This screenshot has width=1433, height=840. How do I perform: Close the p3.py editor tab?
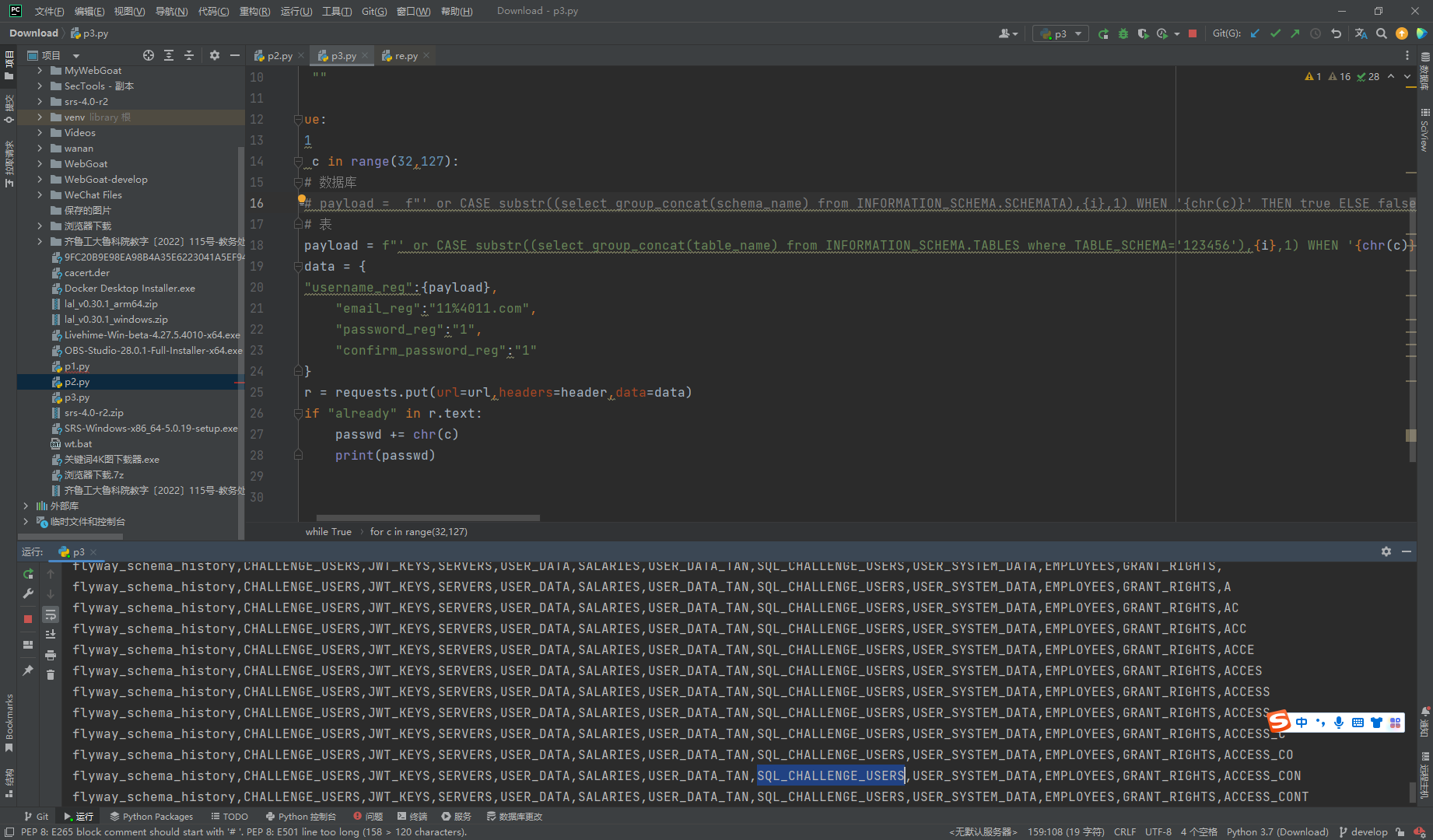[x=364, y=56]
